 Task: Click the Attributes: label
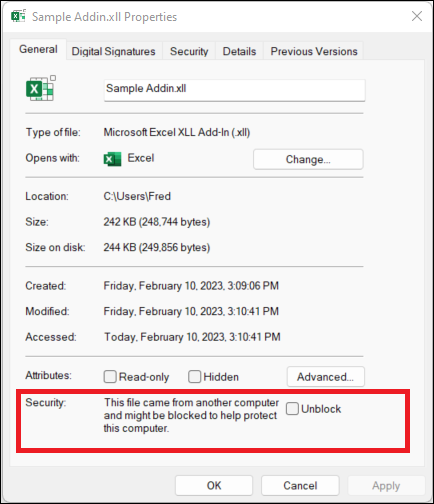click(48, 375)
